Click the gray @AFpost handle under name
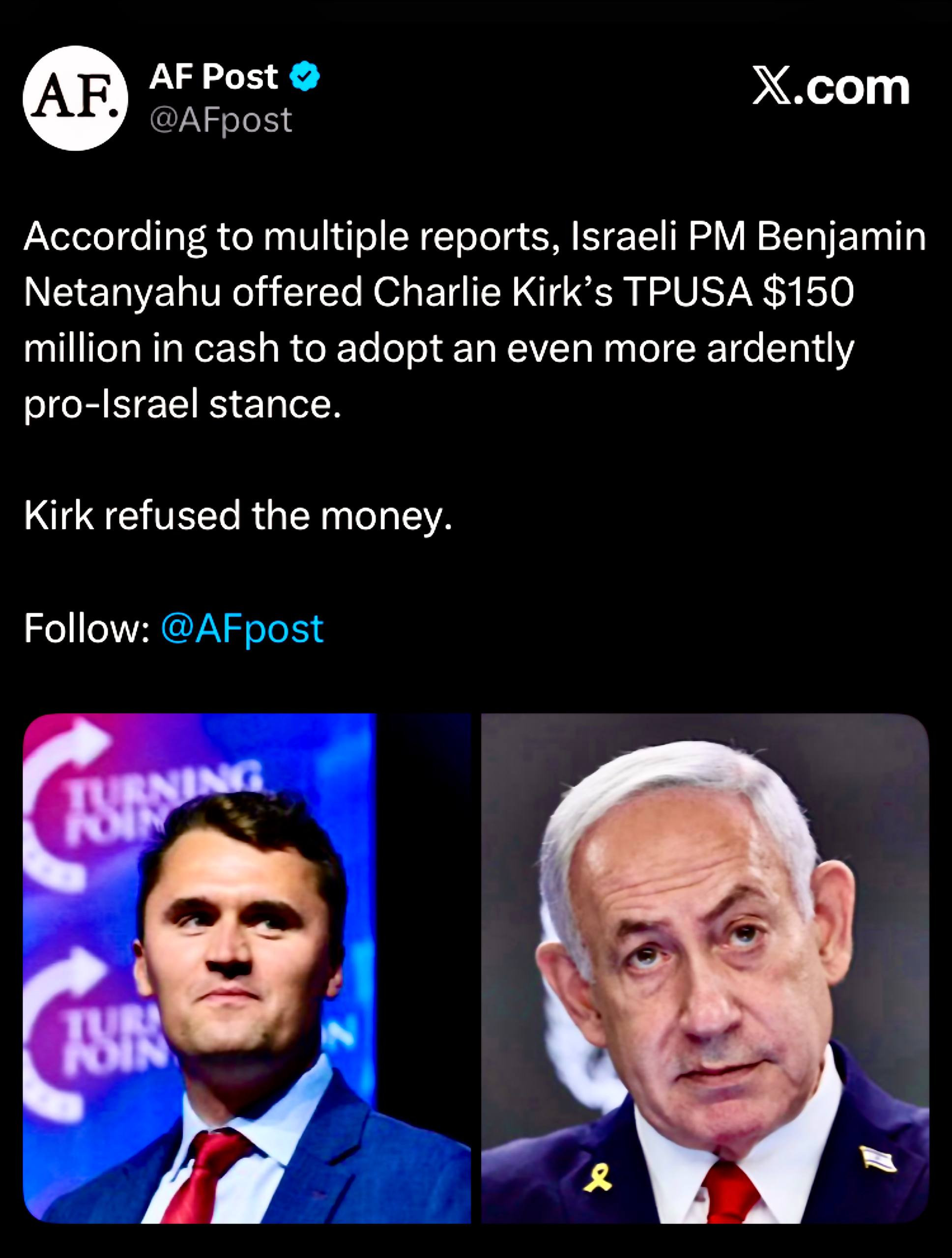Viewport: 952px width, 1258px height. 221,120
